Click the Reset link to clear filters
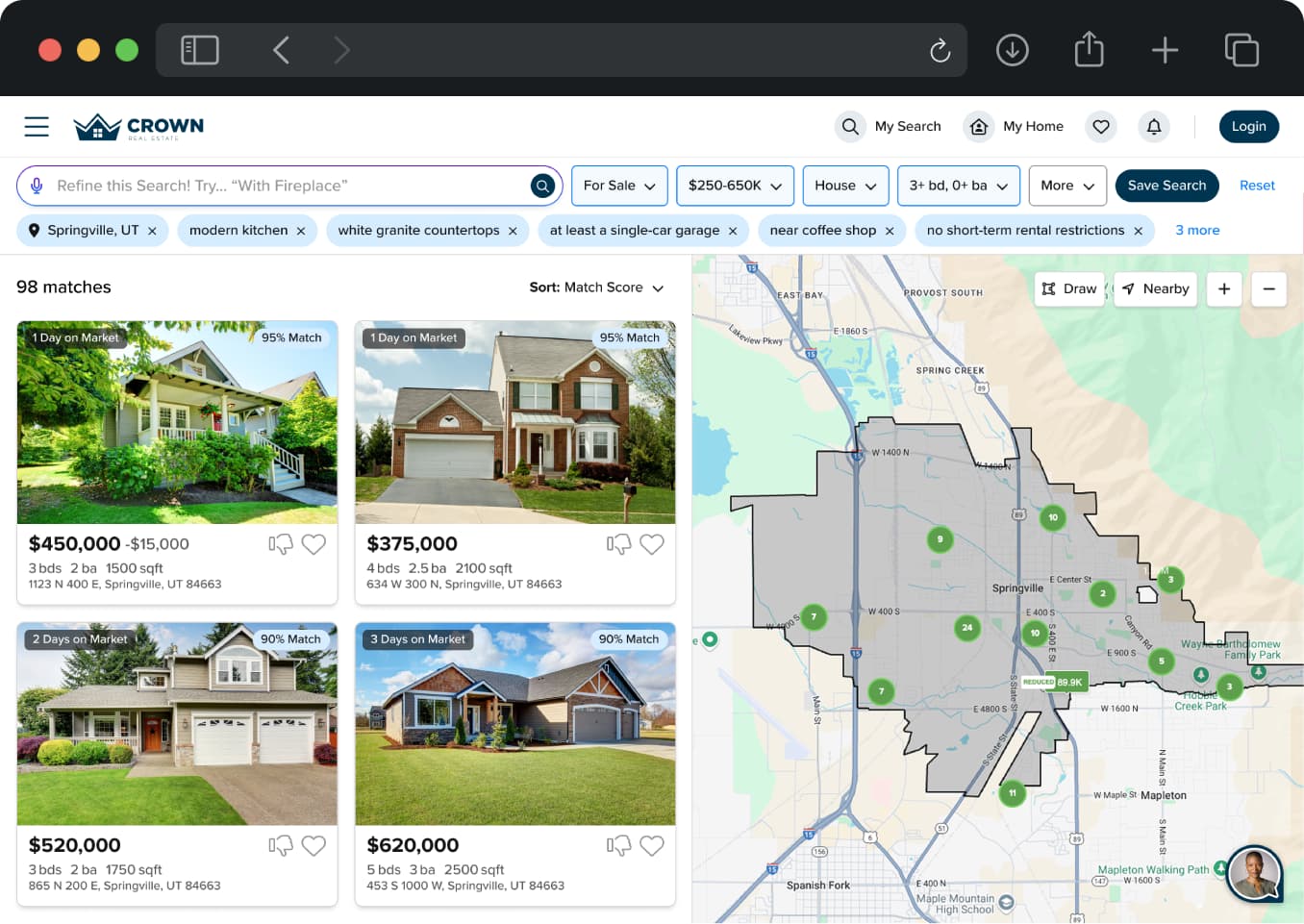 point(1257,186)
